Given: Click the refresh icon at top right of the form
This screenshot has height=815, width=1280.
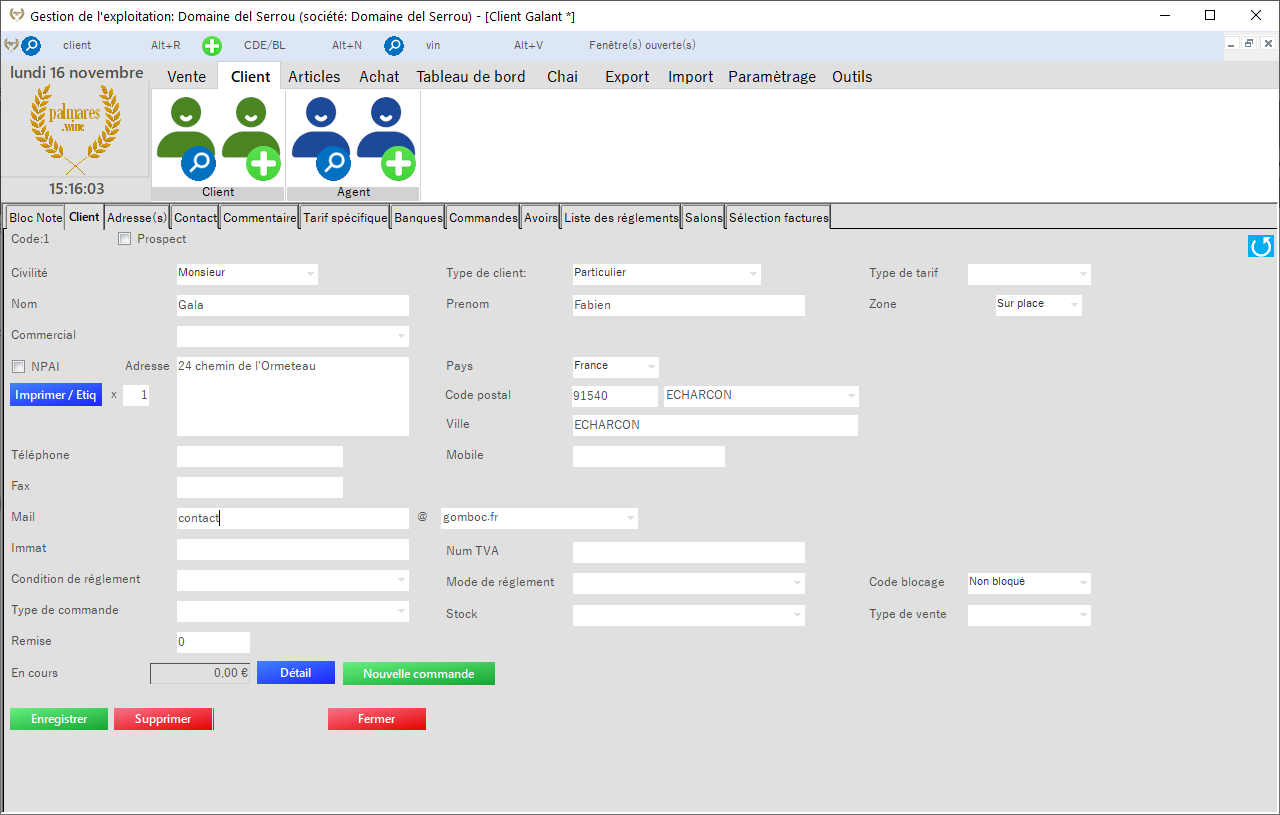Looking at the screenshot, I should pos(1260,246).
